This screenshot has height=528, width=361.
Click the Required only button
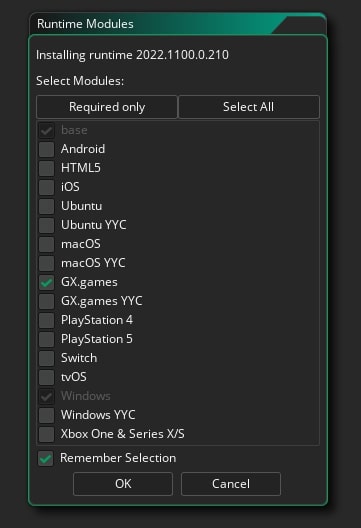pyautogui.click(x=107, y=107)
